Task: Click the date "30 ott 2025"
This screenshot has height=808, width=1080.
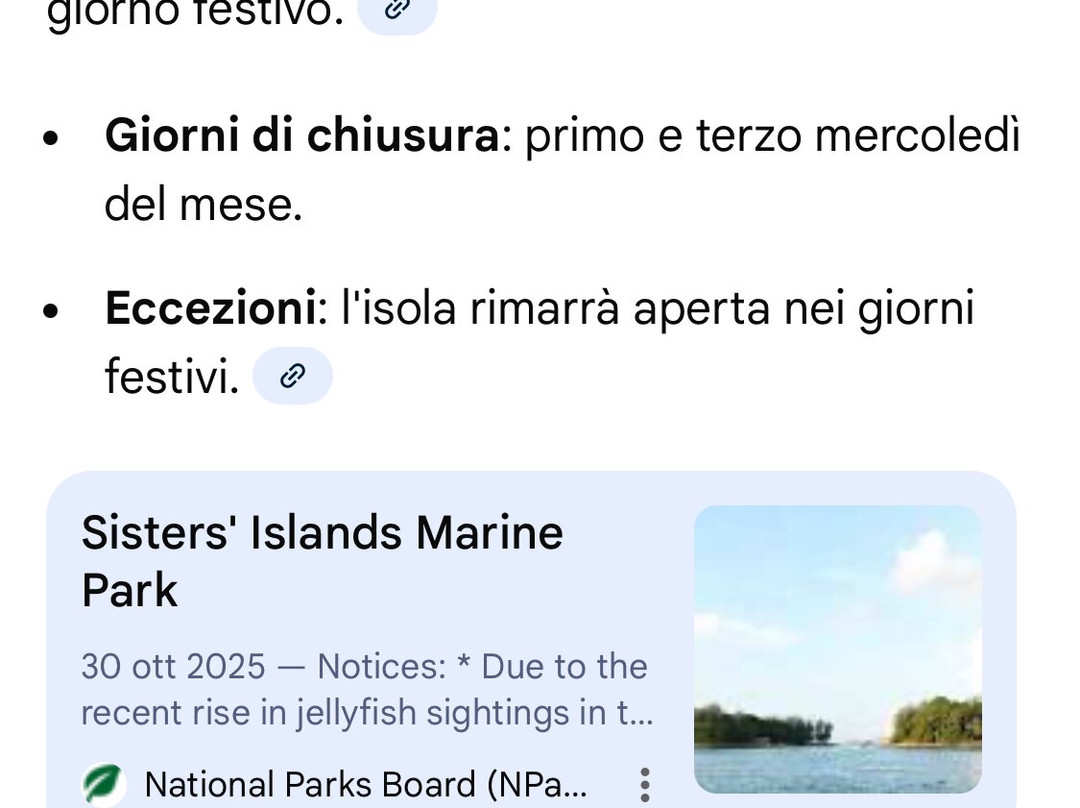Action: 173,666
